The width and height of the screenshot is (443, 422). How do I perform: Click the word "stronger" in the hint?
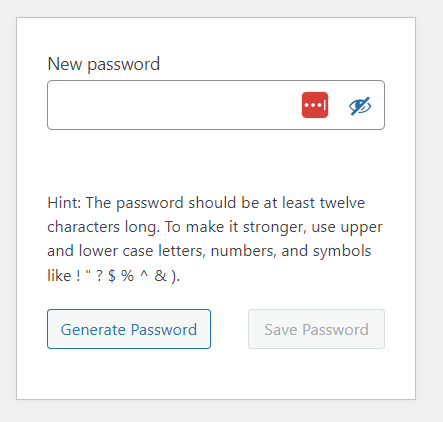[273, 227]
